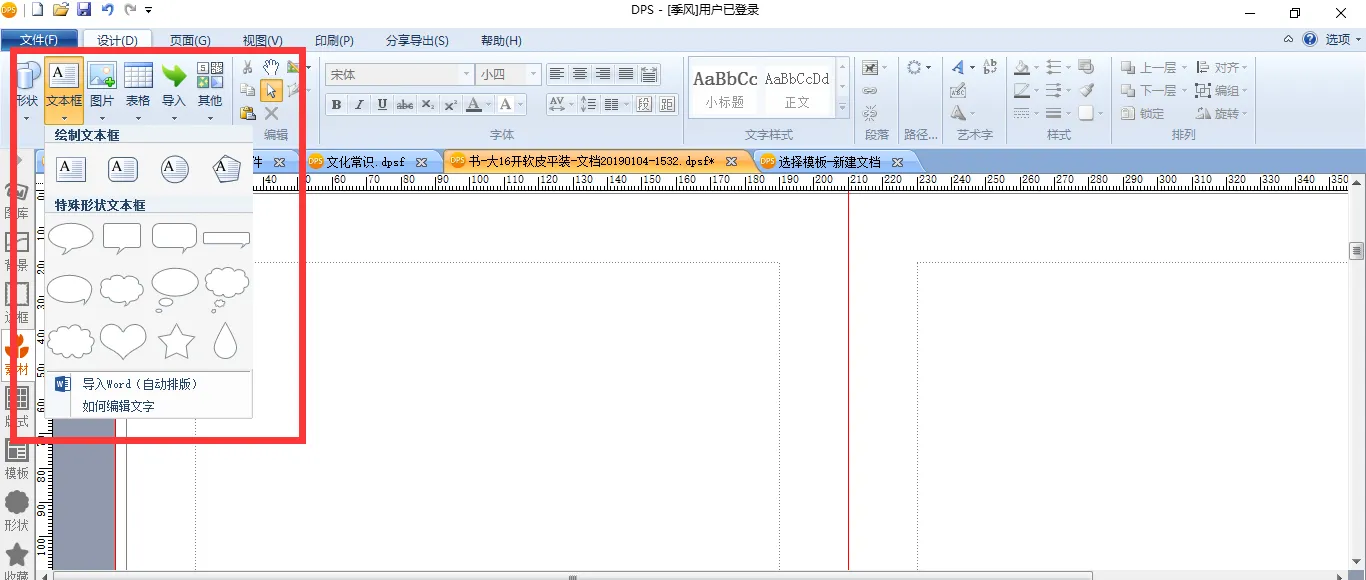Screen dimensions: 1366x580
Task: Expand the 小四 font size dropdown
Action: (x=534, y=75)
